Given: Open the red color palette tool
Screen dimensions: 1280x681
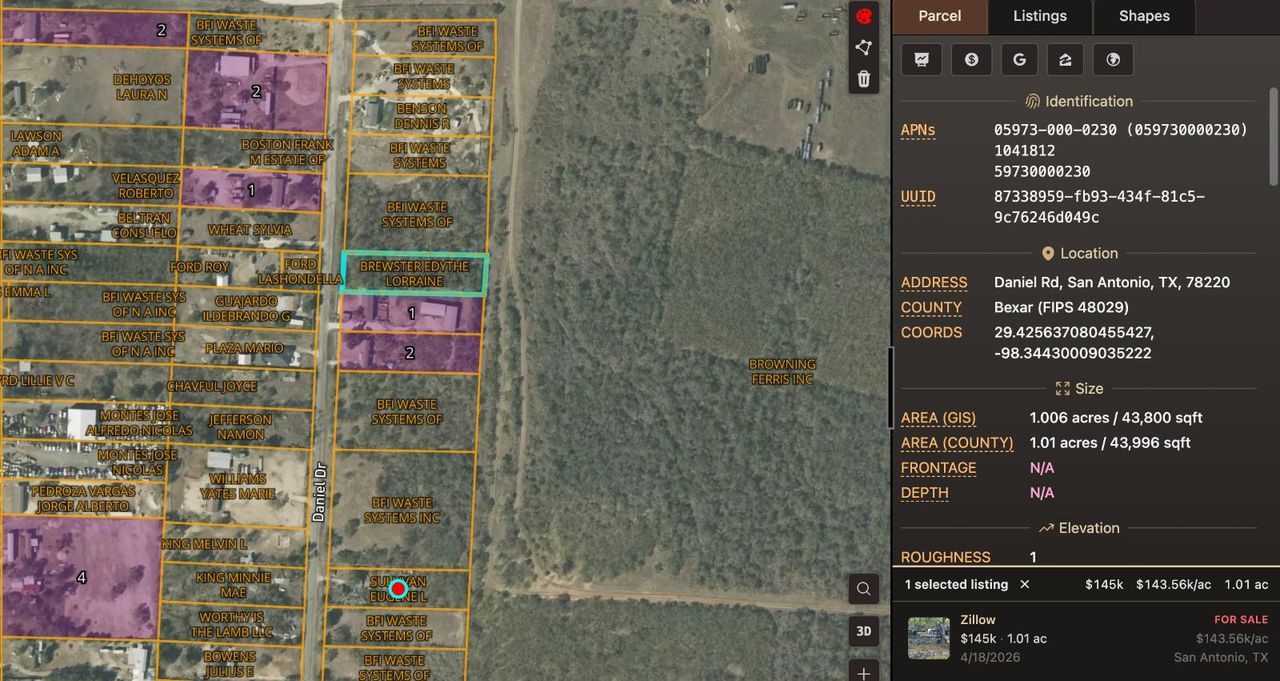Looking at the screenshot, I should point(864,17).
